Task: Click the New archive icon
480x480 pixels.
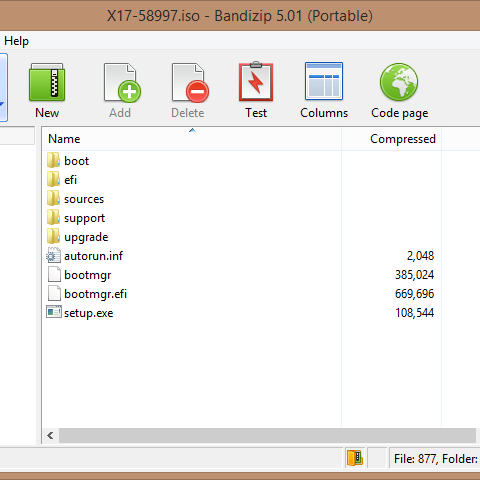Action: click(47, 82)
